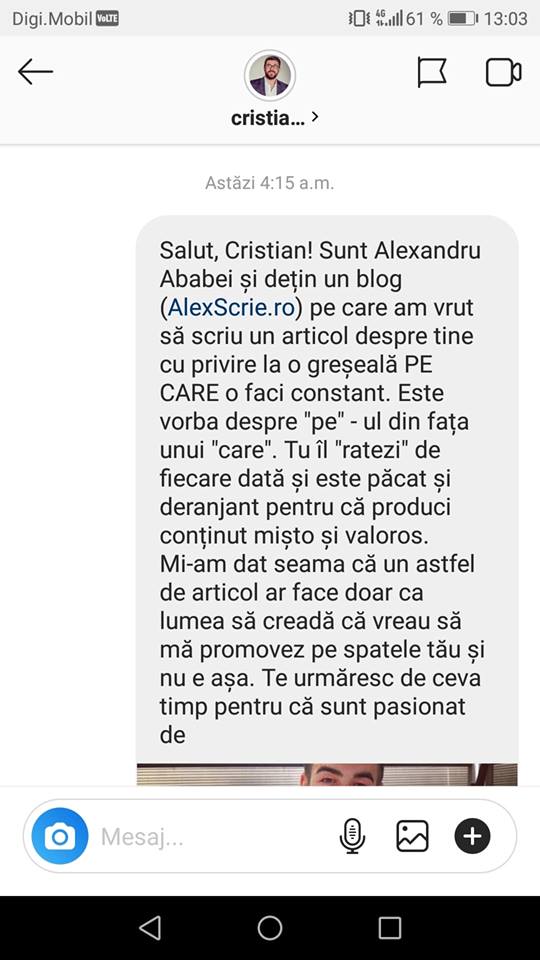Tap the black plus icon for more options
This screenshot has width=540, height=960.
click(x=472, y=836)
